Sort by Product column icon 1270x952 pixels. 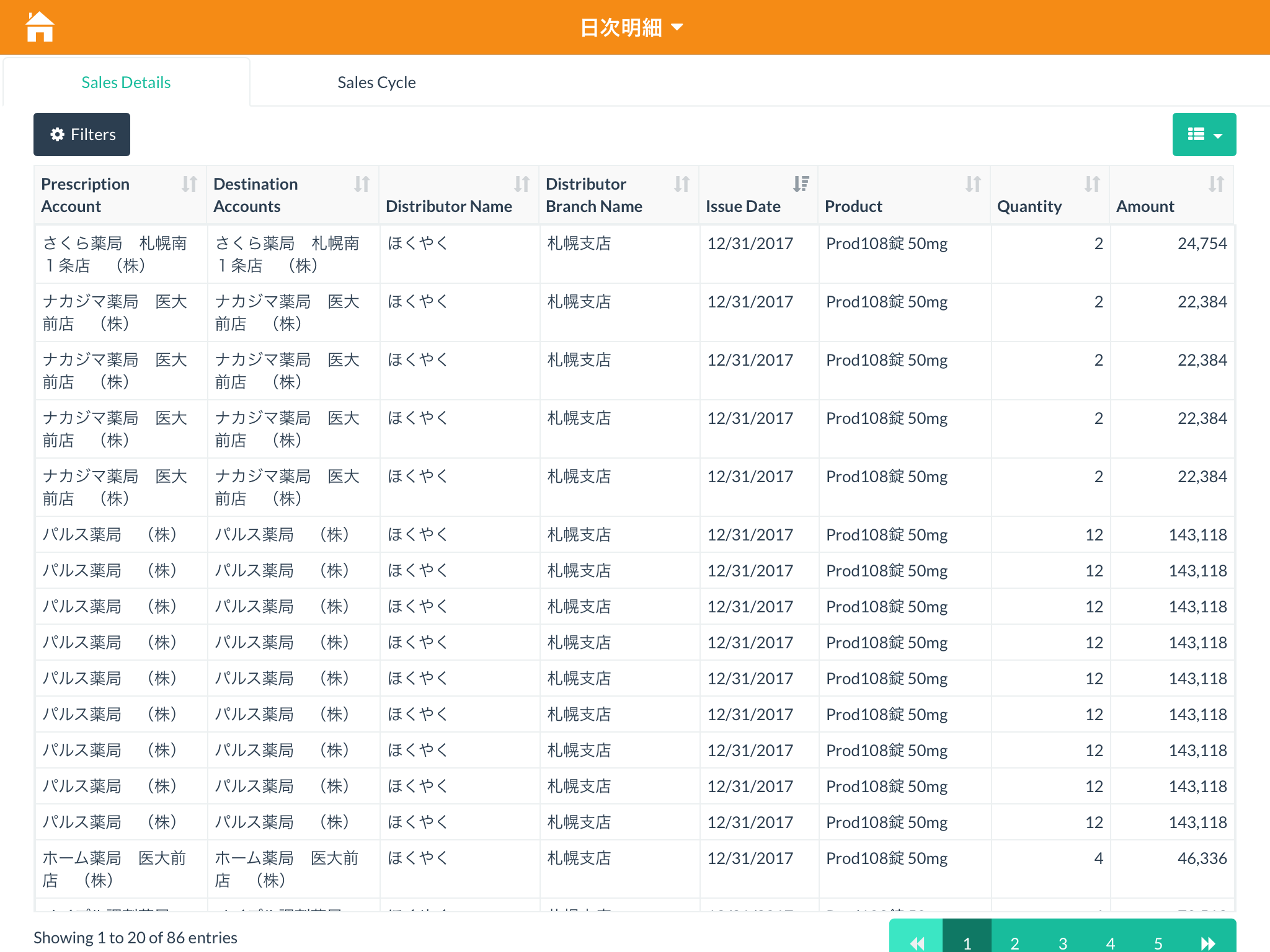tap(973, 184)
